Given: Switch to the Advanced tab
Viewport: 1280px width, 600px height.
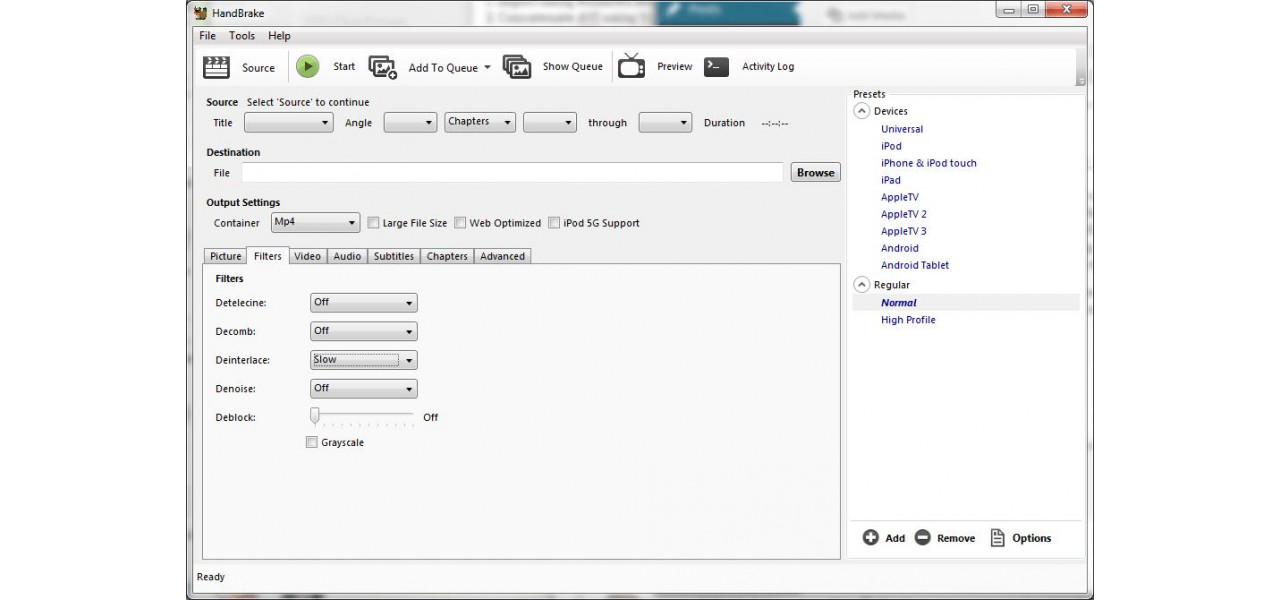Looking at the screenshot, I should [x=502, y=256].
